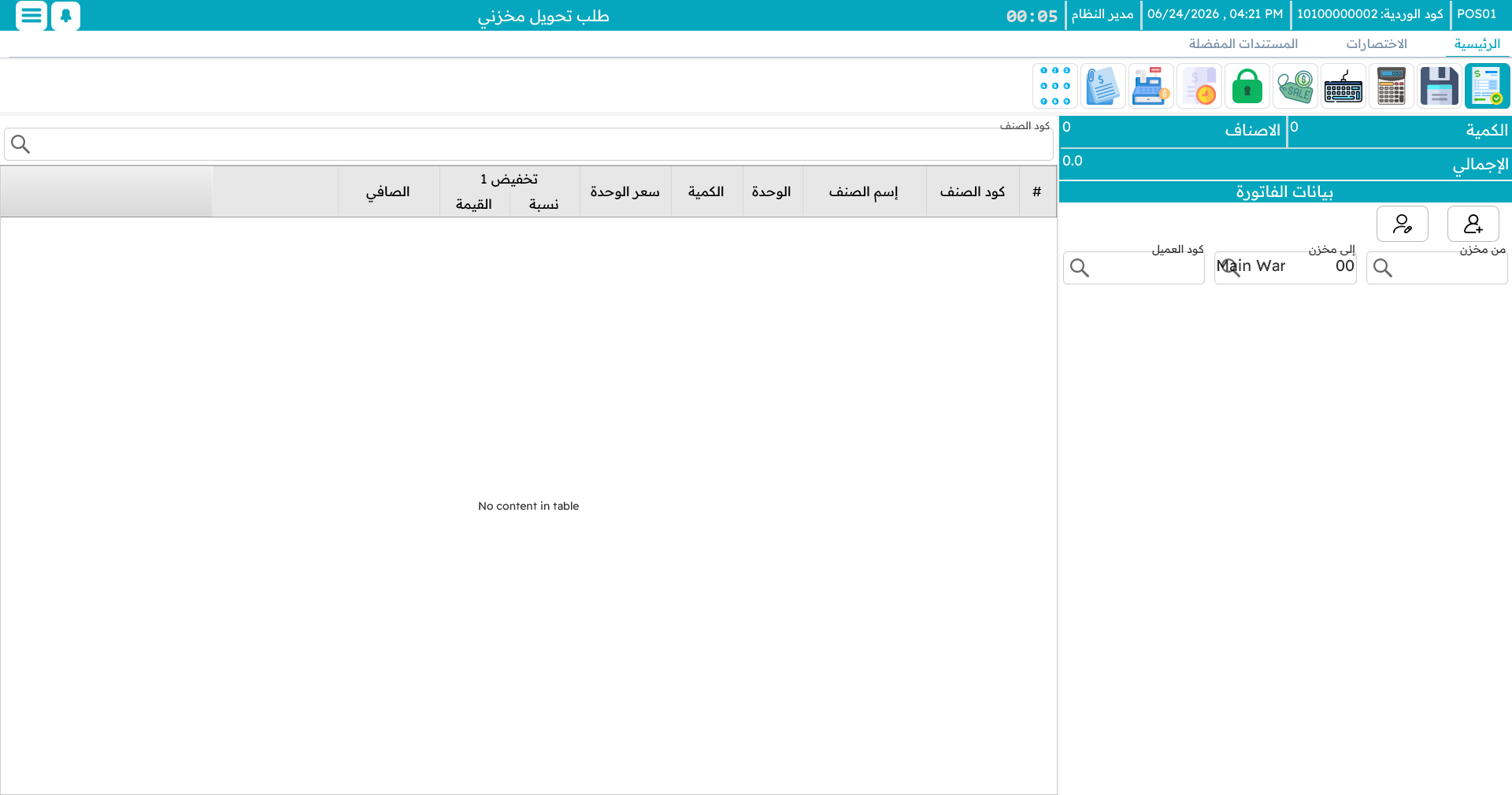Click the green padlock lock icon
1512x795 pixels.
click(1247, 86)
